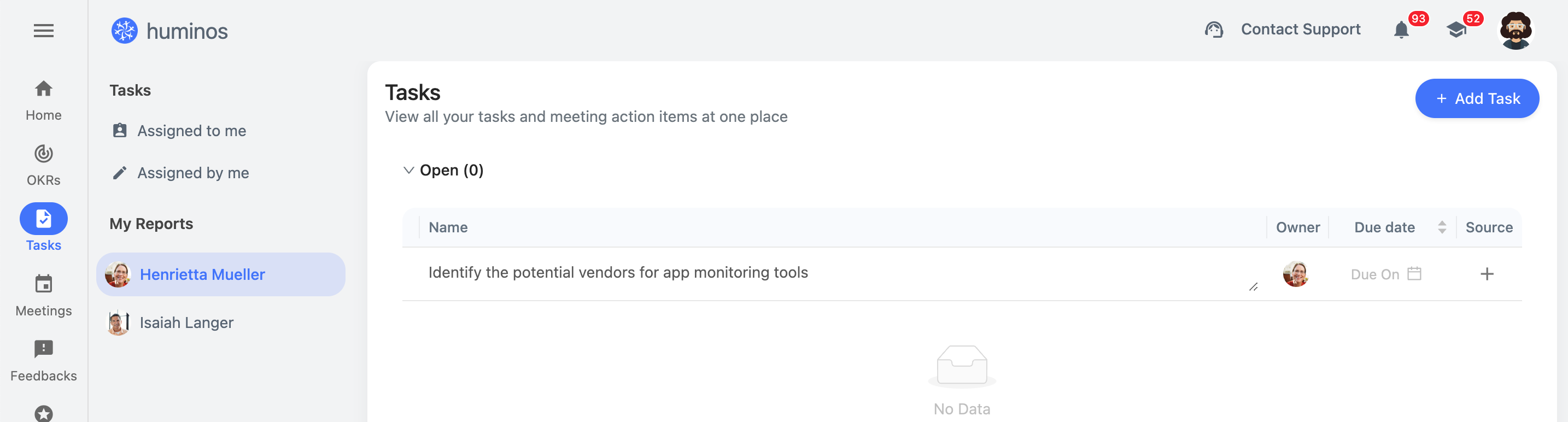Click the Assigned to me badge icon

point(120,130)
